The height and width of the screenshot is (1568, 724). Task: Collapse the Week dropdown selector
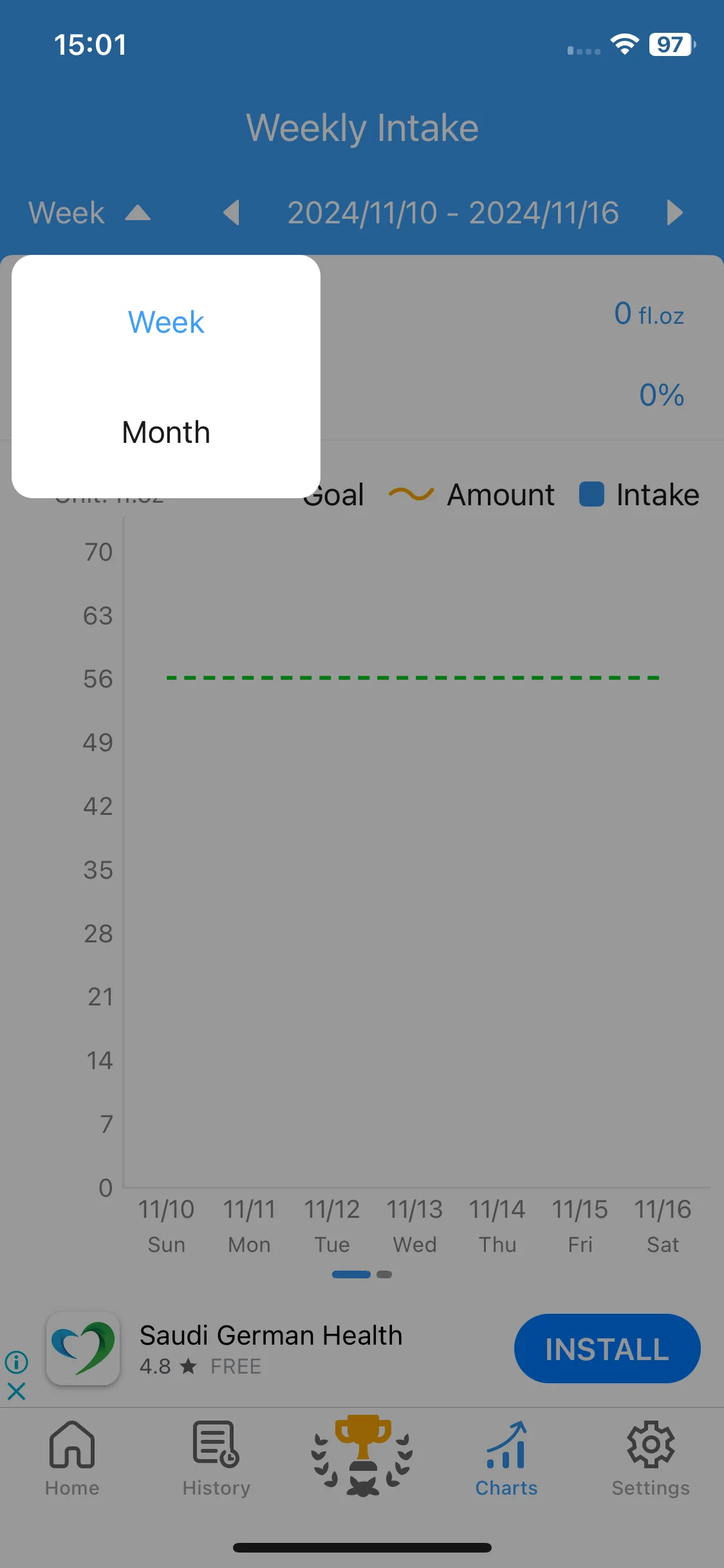click(x=89, y=212)
